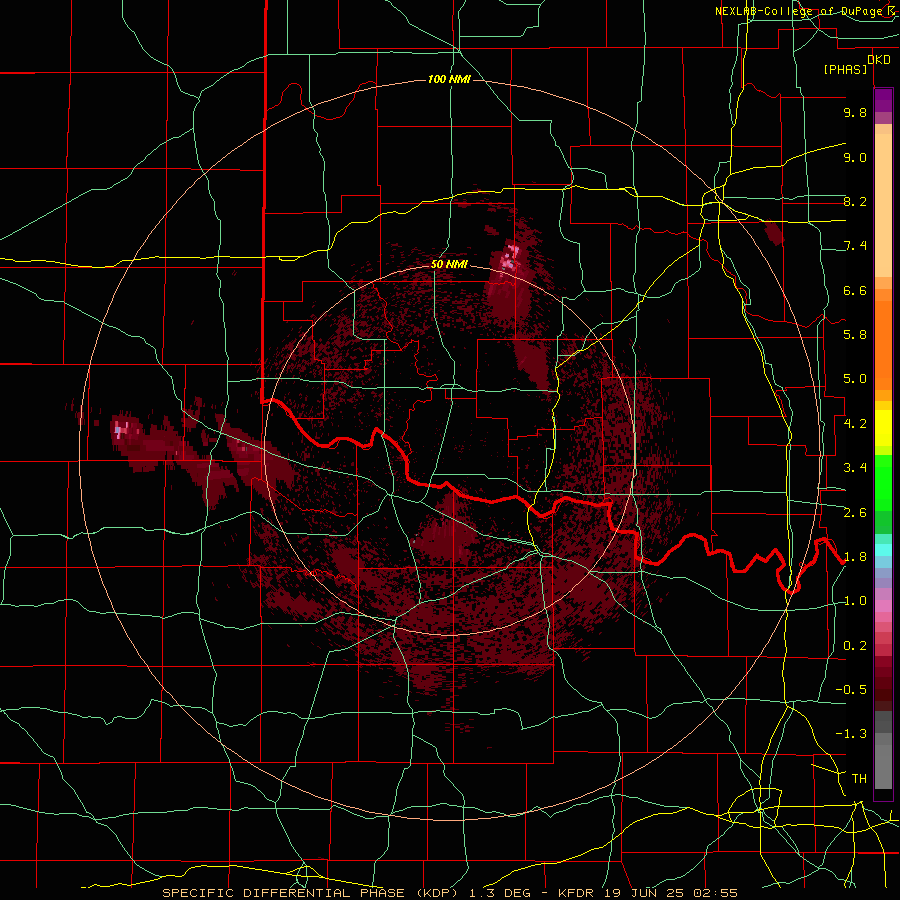Click the 1.8 scale value
900x900 pixels.
855,557
